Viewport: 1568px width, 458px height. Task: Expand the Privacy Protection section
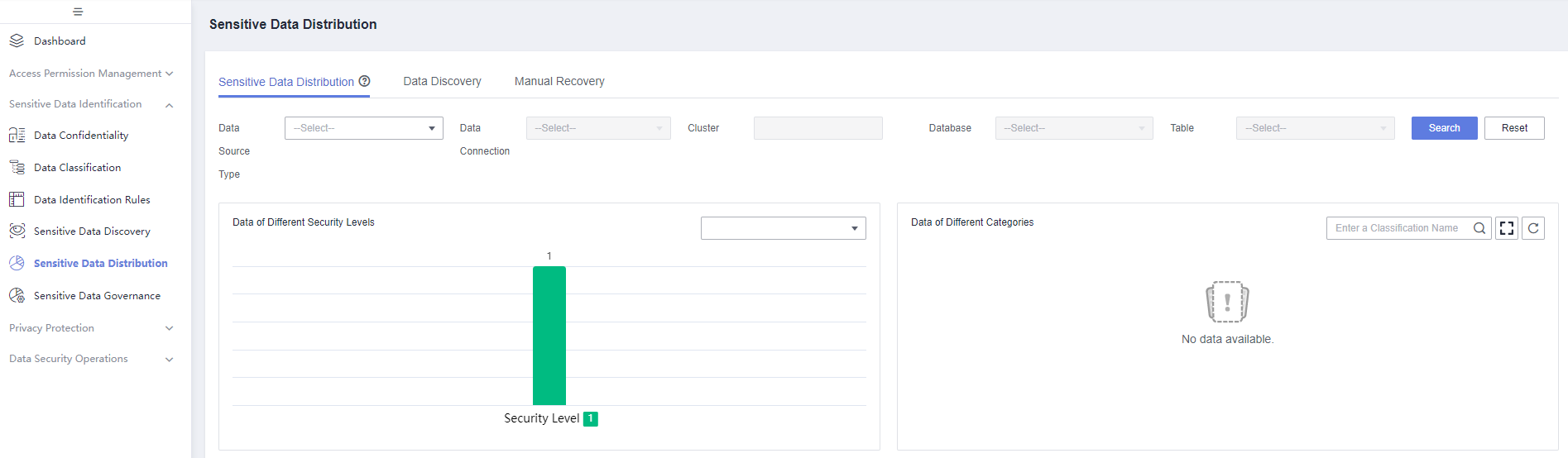pyautogui.click(x=91, y=328)
